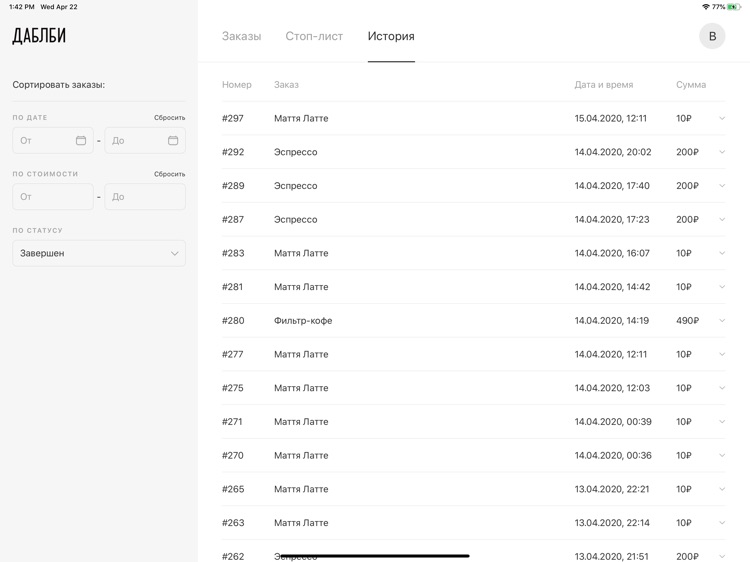Focus the date From input field

[53, 140]
